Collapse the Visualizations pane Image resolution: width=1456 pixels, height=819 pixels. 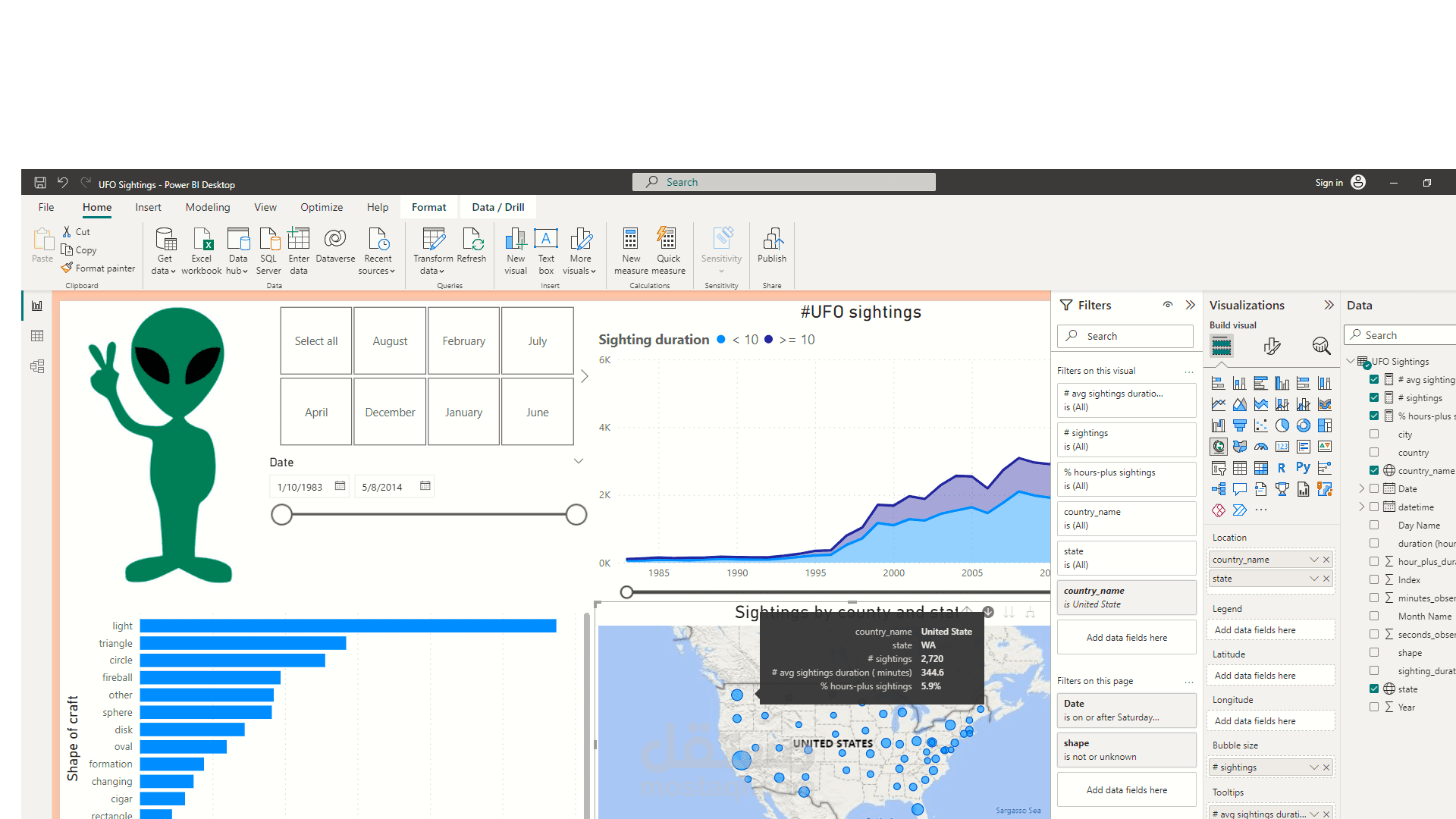tap(1329, 305)
